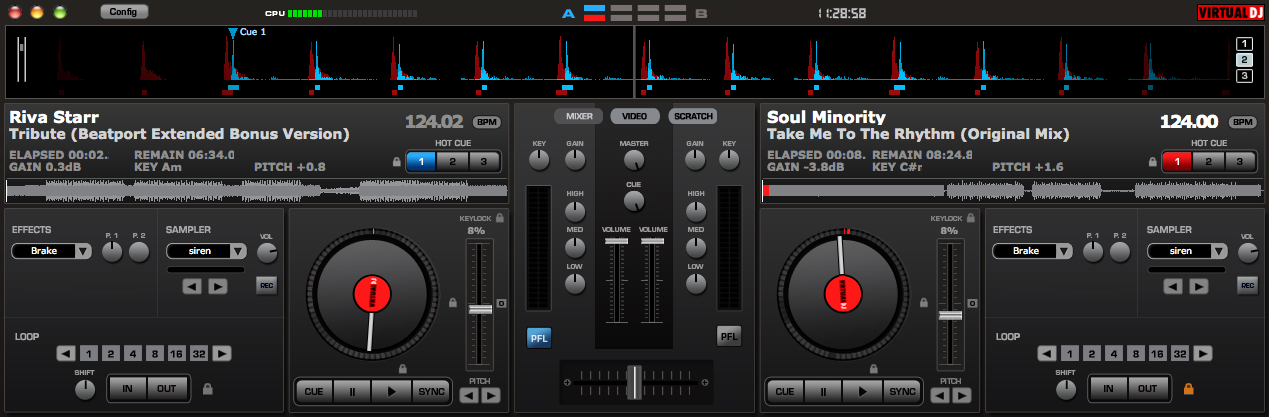This screenshot has width=1269, height=417.
Task: Play left sampler with right arrow
Action: pos(217,287)
